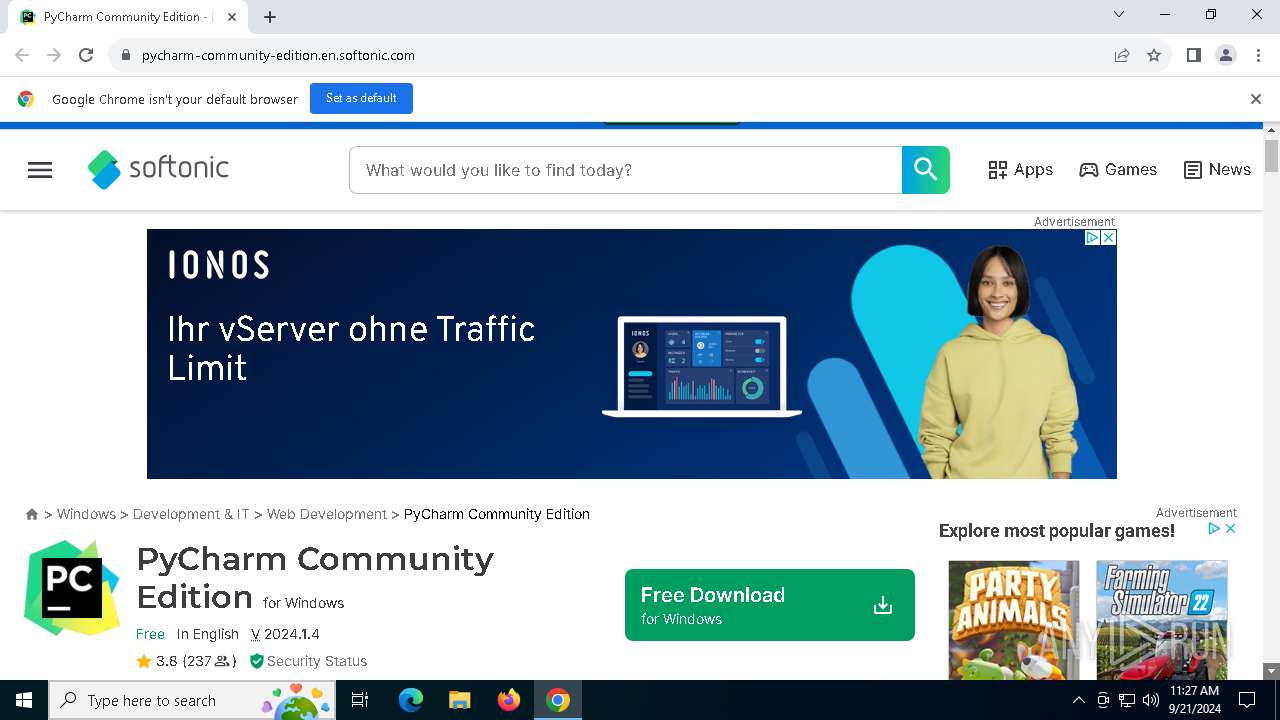The image size is (1280, 720).
Task: Dismiss the default browser notification bar
Action: coord(1256,99)
